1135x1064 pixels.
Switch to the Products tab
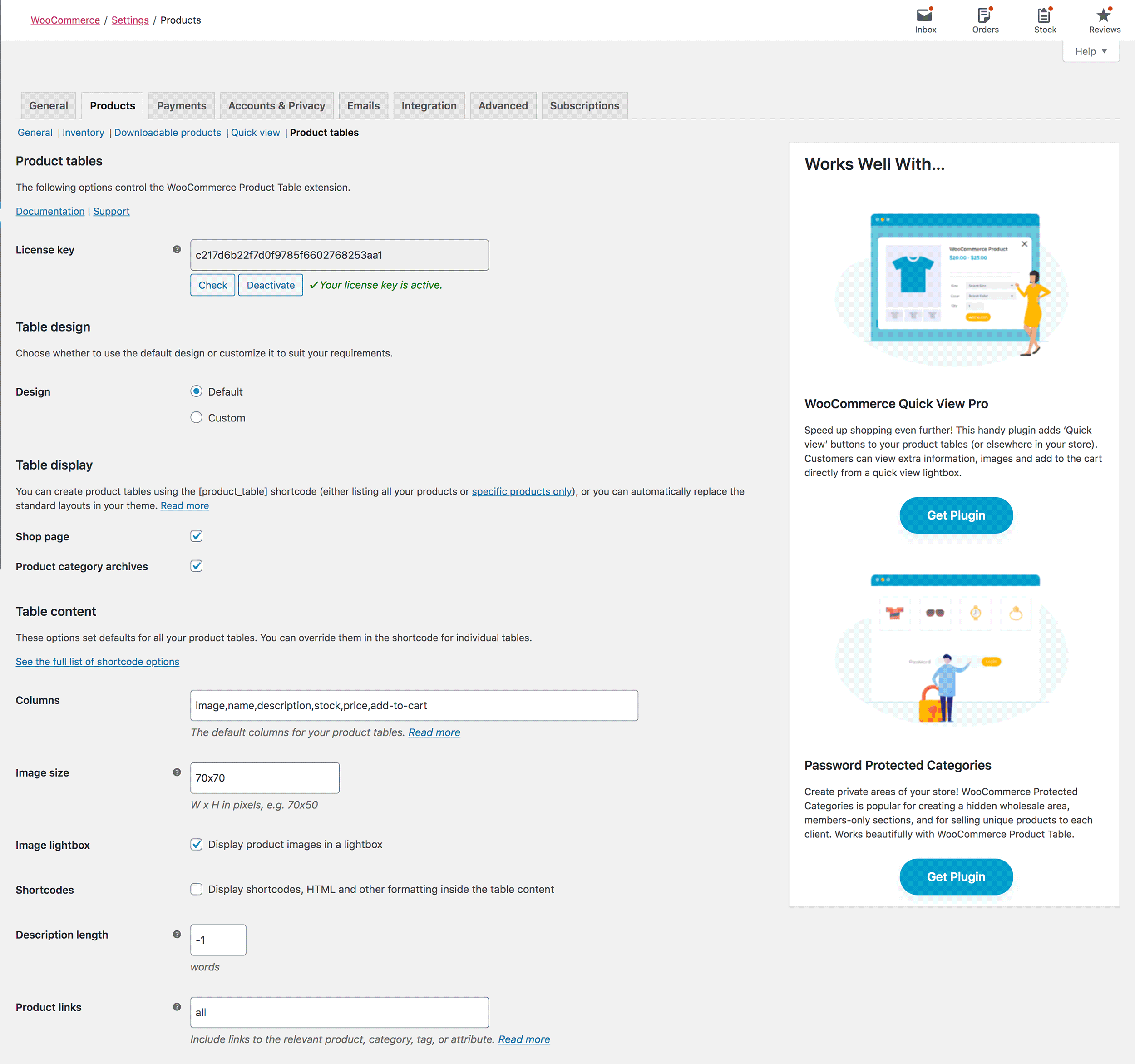tap(113, 106)
